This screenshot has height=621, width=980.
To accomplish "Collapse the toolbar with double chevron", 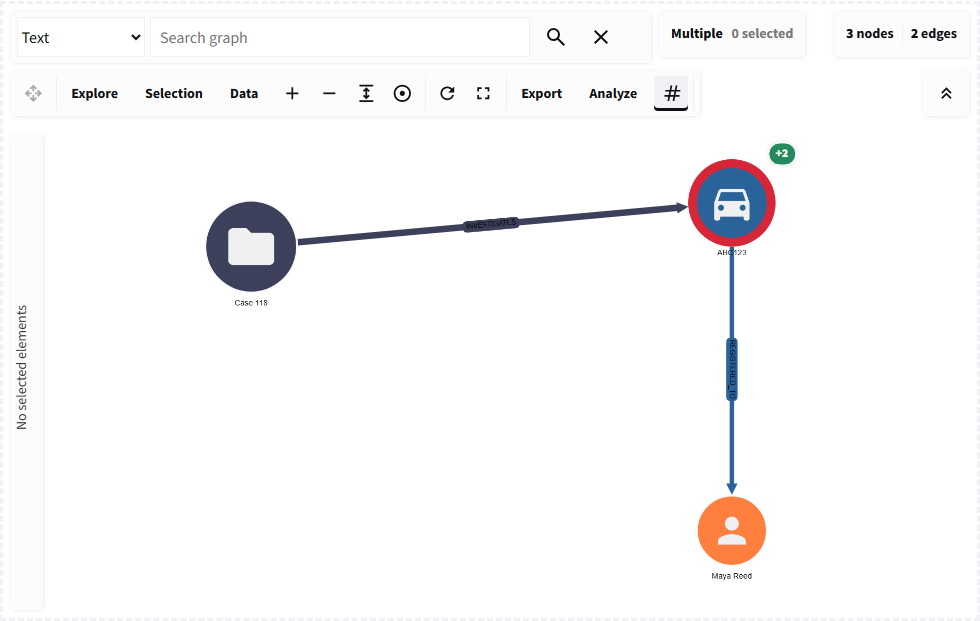I will (x=946, y=94).
